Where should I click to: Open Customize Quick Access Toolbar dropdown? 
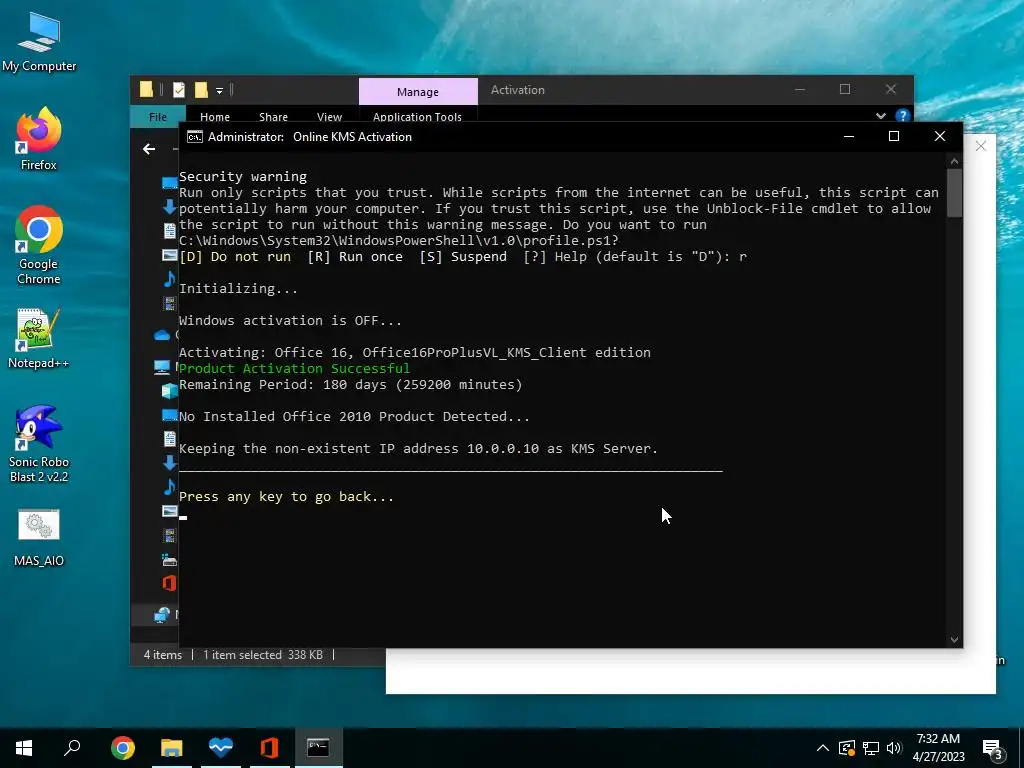(219, 90)
